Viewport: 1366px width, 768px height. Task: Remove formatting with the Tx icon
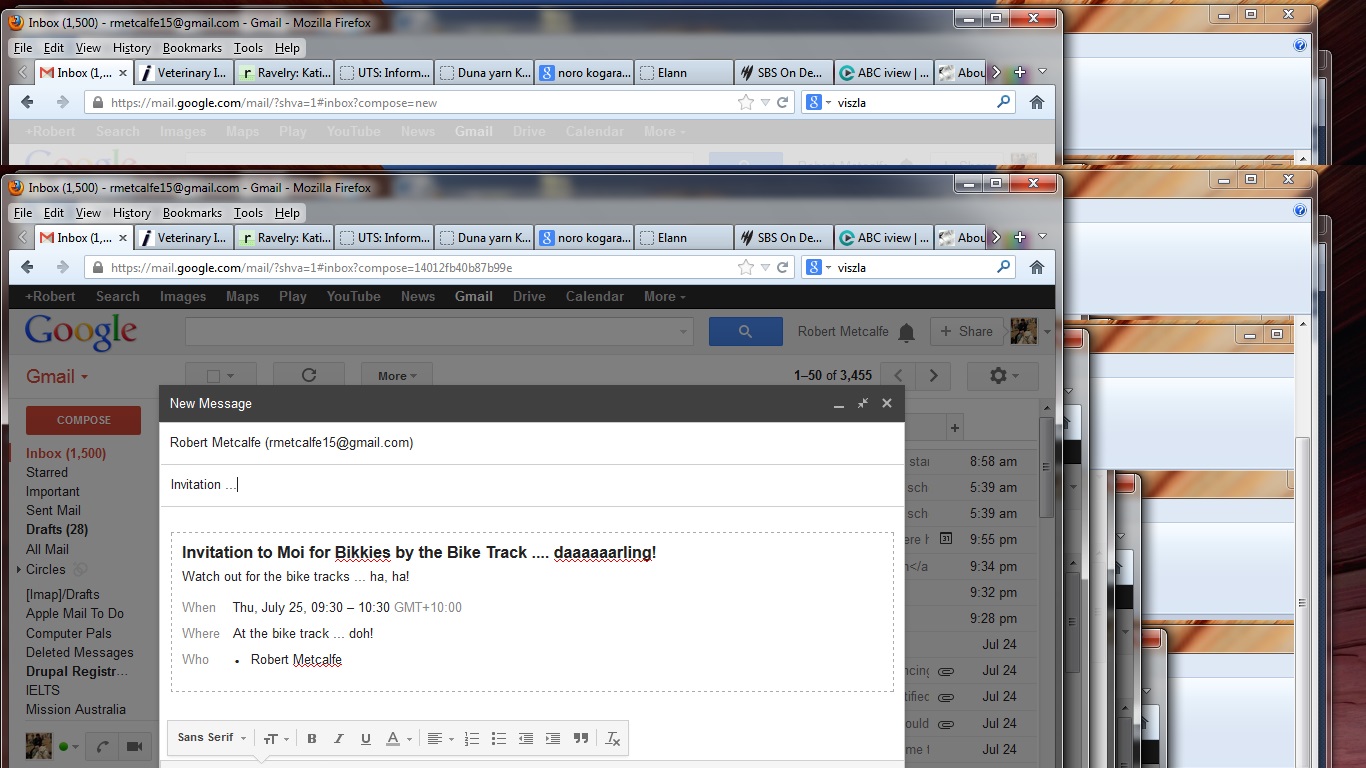(613, 739)
